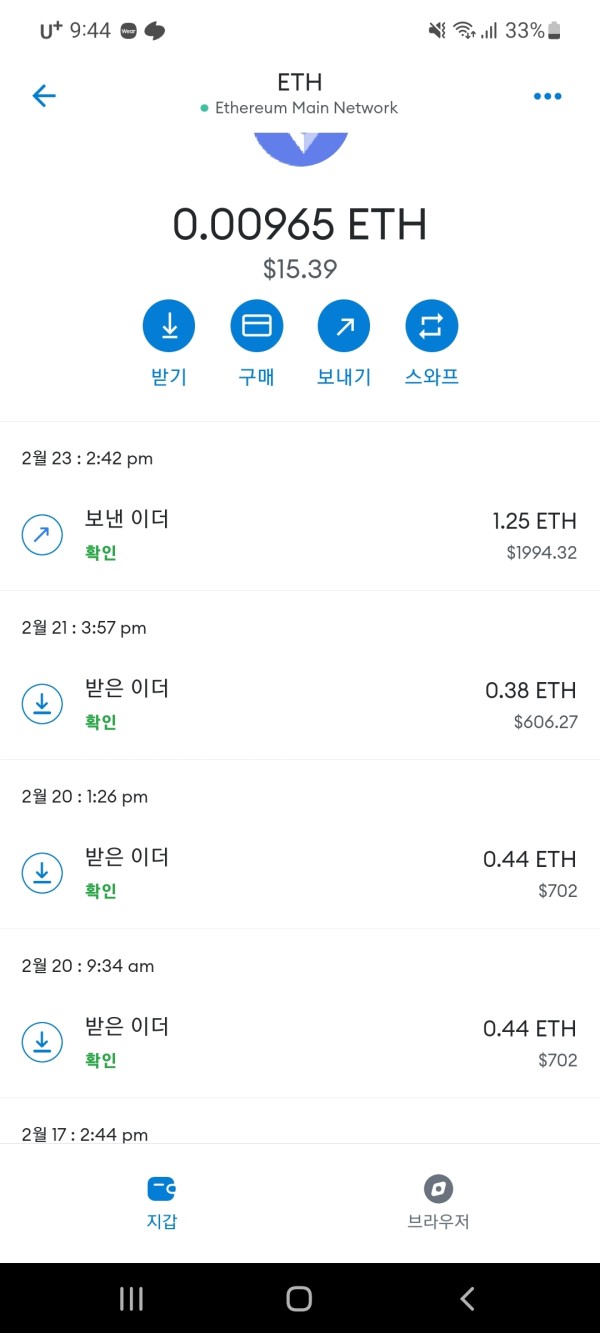
Task: Tap the $15.39 fiat balance
Action: [300, 269]
